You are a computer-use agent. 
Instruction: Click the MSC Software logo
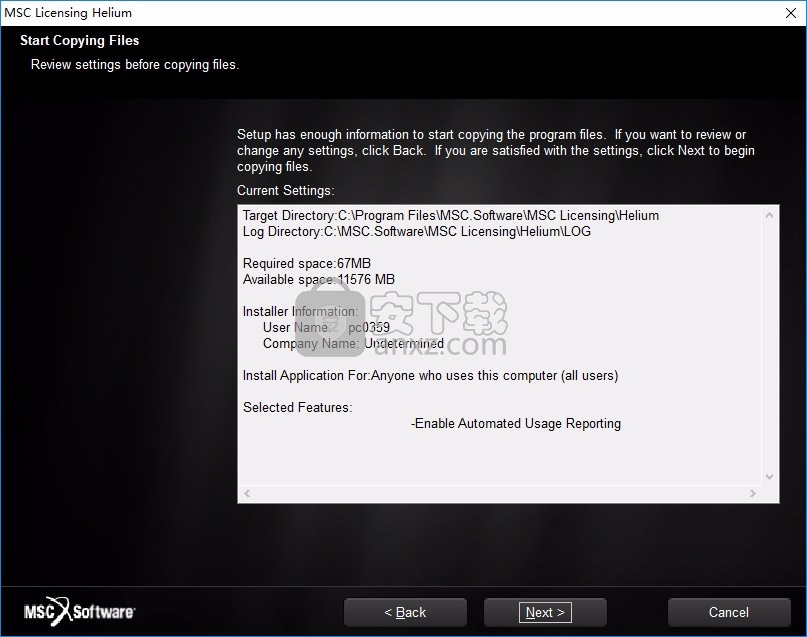point(80,611)
